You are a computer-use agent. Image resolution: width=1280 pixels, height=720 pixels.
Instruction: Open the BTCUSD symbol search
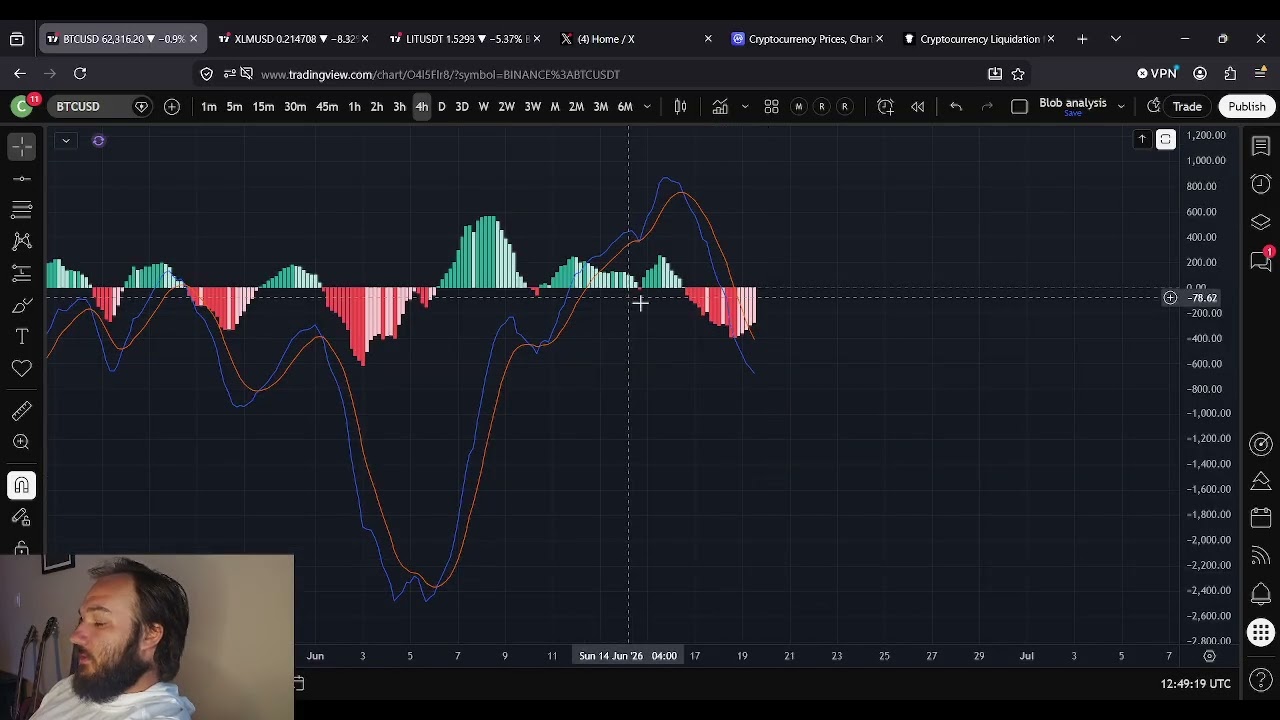coord(78,106)
